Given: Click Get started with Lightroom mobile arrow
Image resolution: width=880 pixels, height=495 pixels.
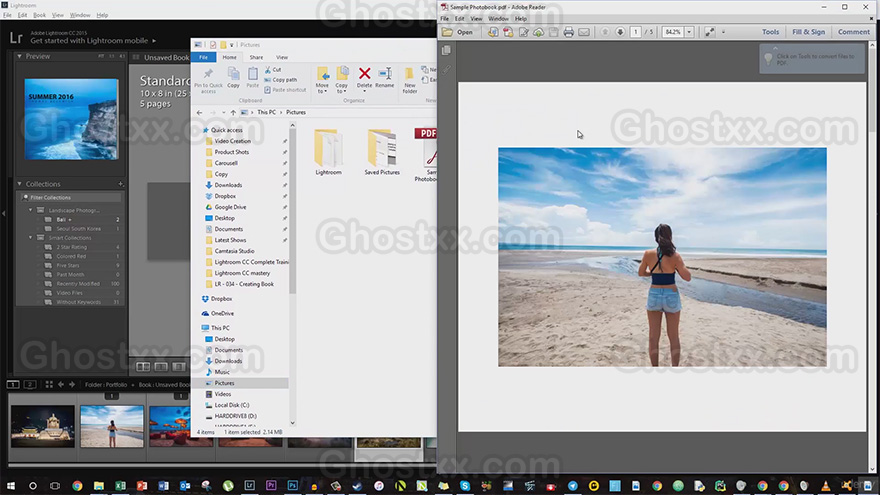Looking at the screenshot, I should (x=154, y=40).
